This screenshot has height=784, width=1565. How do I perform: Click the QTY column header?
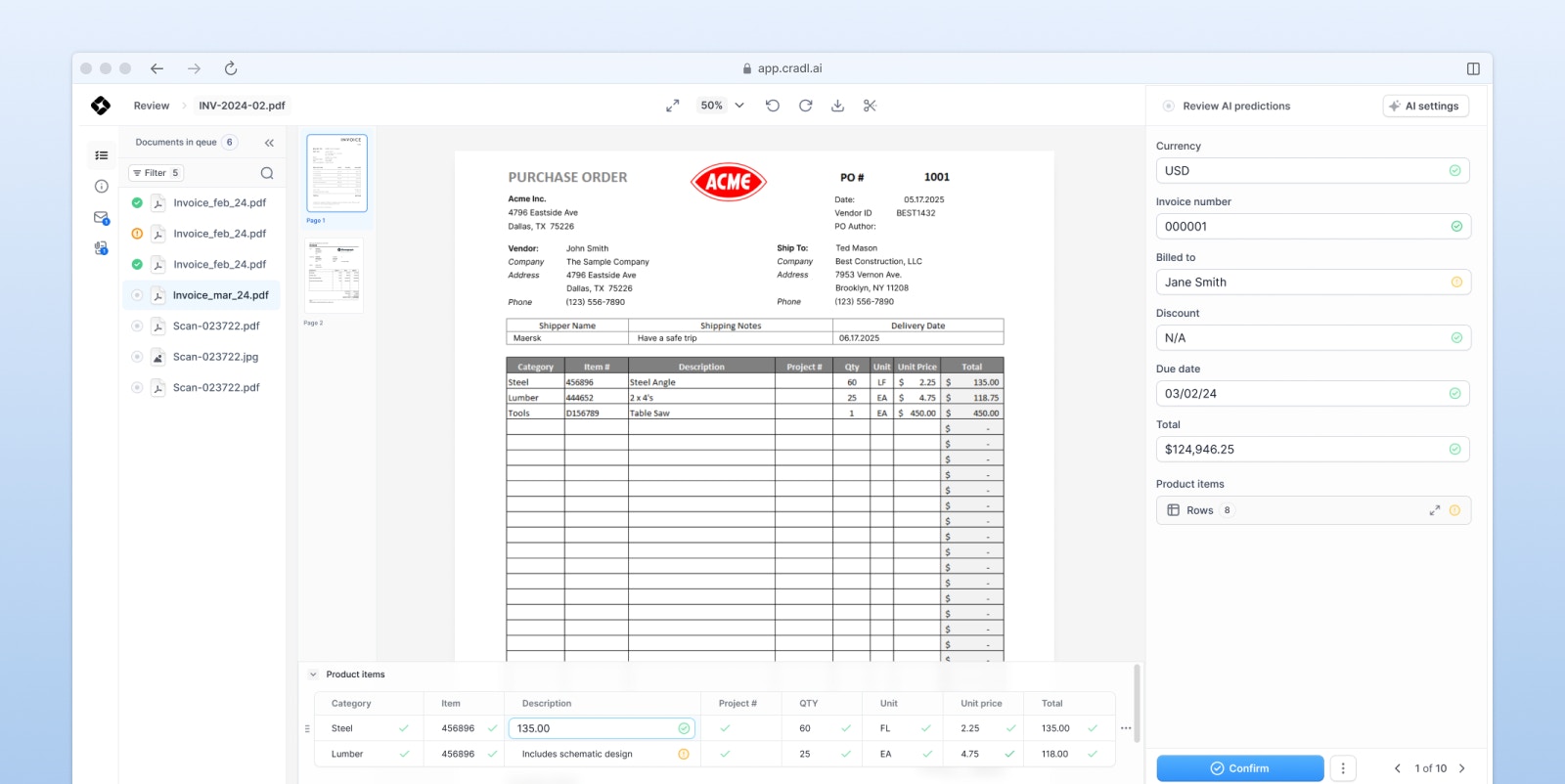[x=809, y=703]
